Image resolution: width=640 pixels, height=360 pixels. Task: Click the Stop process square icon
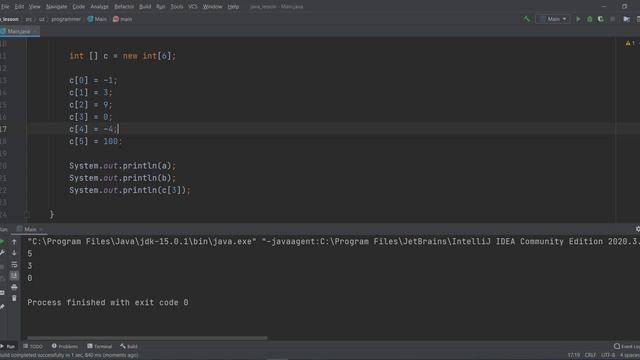tap(613, 19)
